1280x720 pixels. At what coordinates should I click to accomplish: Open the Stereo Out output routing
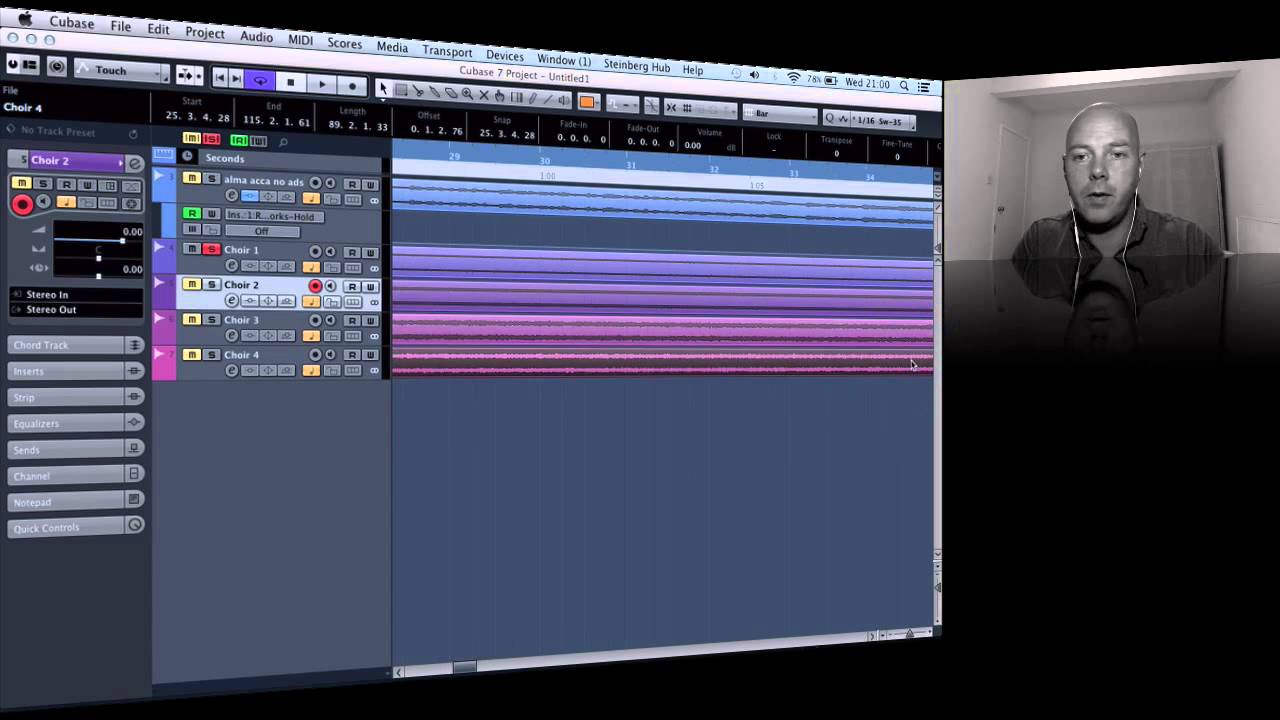pos(76,310)
